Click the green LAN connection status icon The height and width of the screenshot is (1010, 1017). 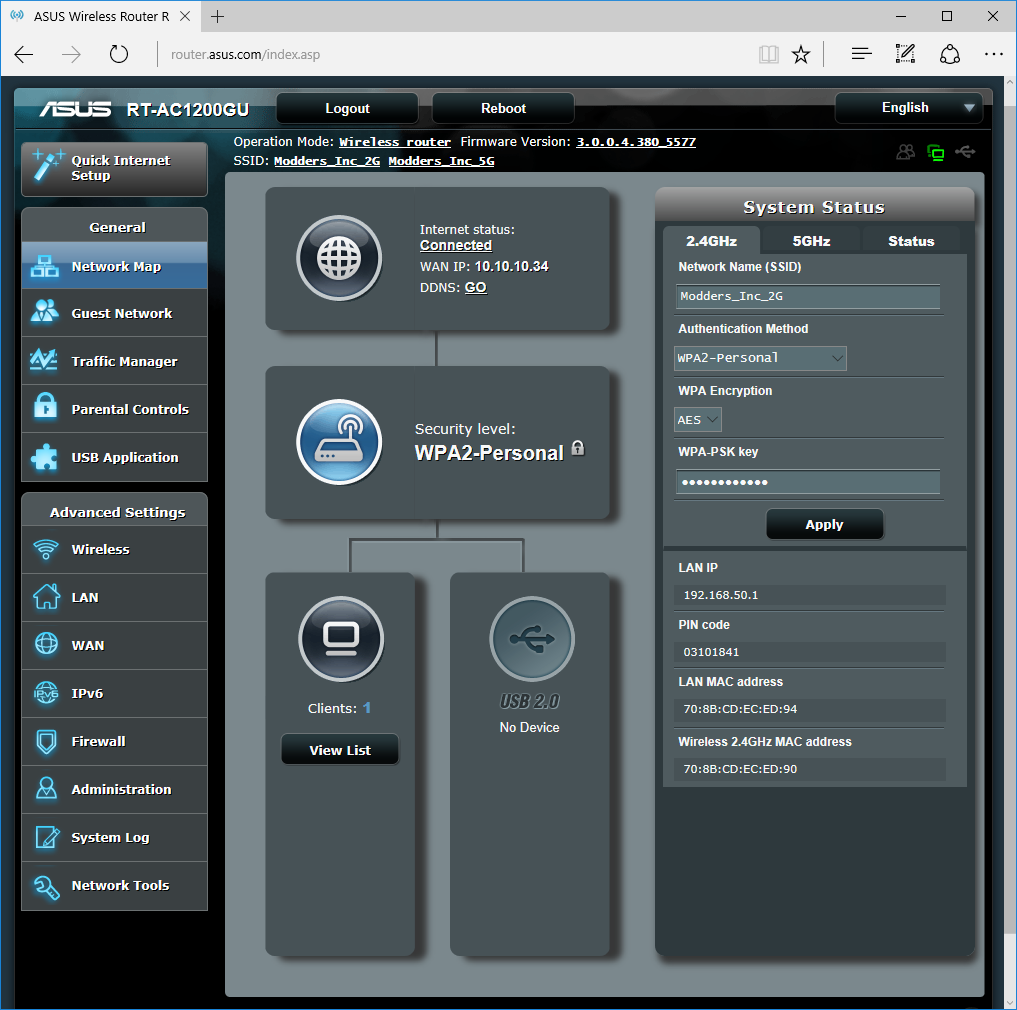(935, 152)
